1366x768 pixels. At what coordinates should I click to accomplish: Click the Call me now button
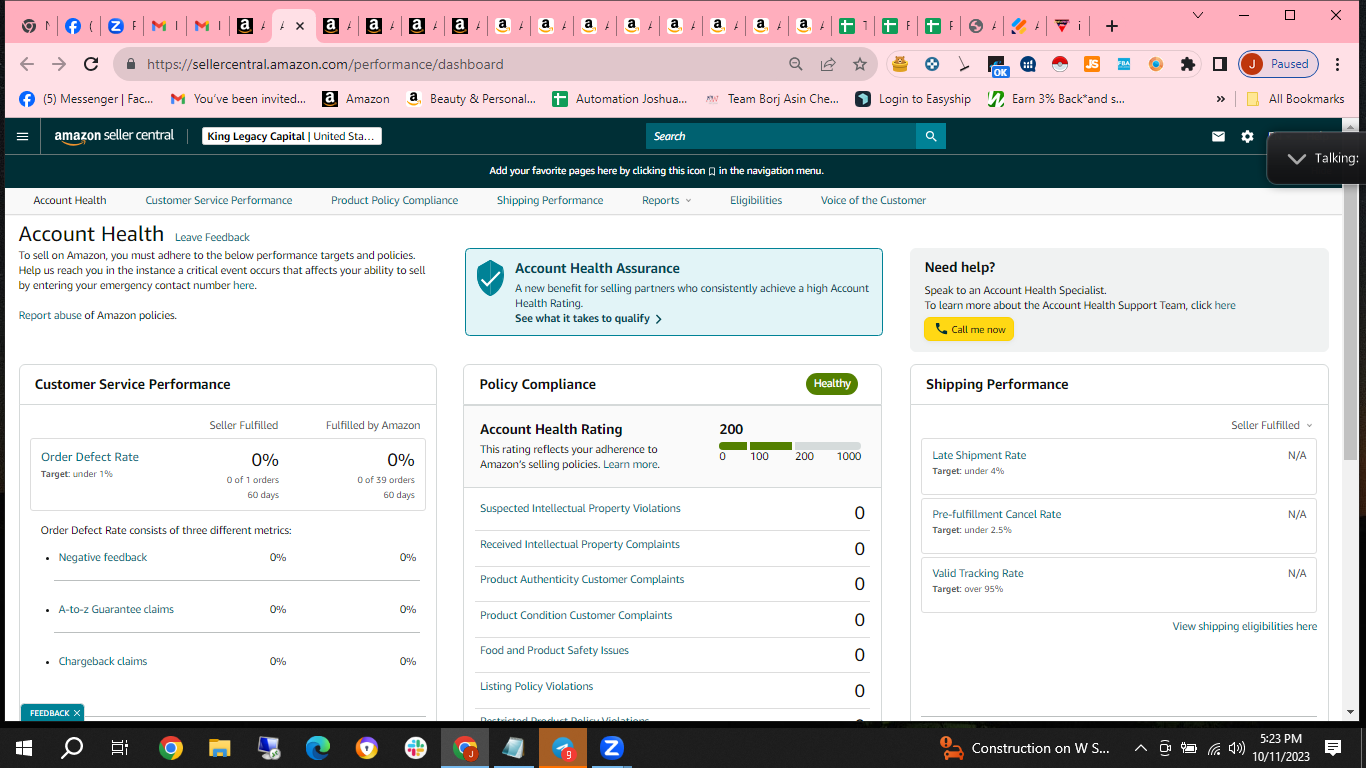(x=969, y=329)
